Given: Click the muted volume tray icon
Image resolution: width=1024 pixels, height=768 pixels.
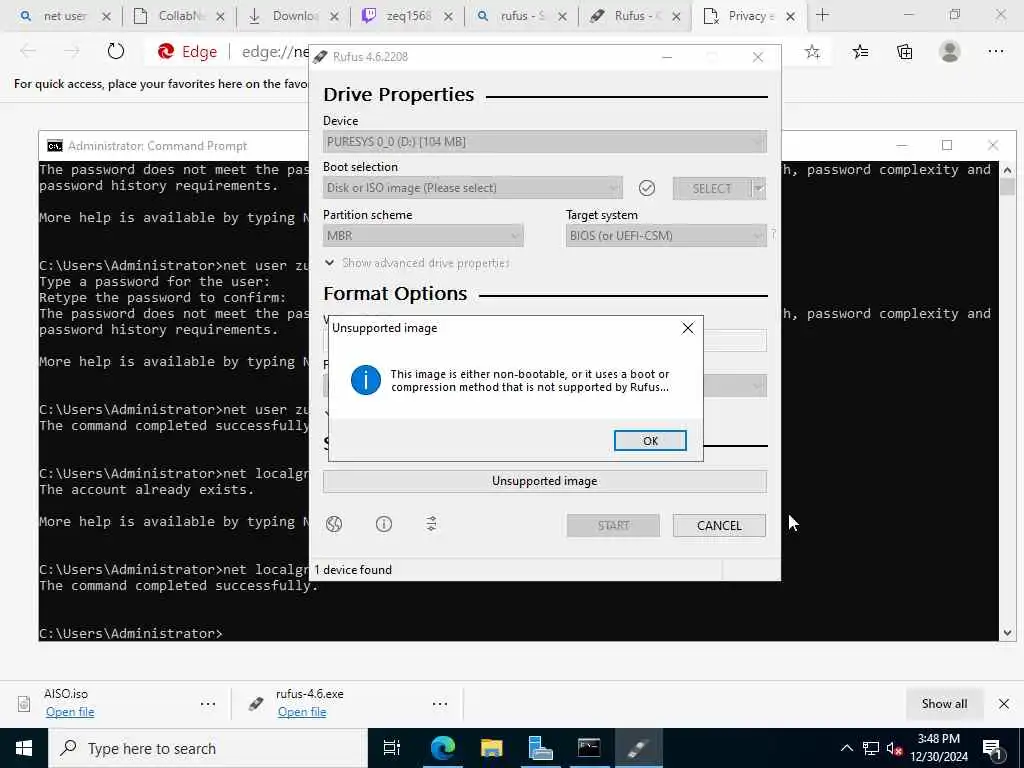Looking at the screenshot, I should (894, 748).
